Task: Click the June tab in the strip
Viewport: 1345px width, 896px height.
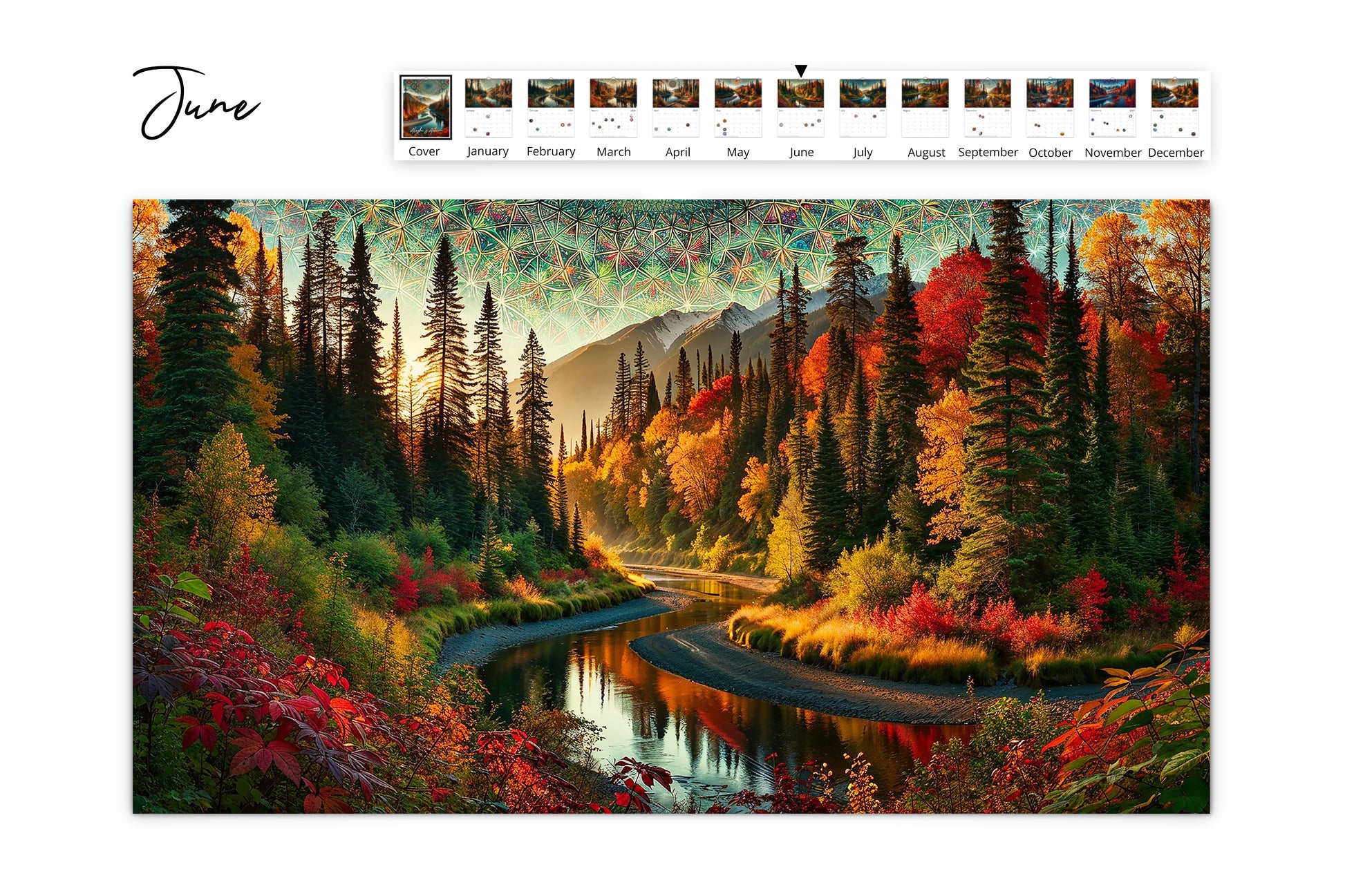Action: [x=798, y=110]
